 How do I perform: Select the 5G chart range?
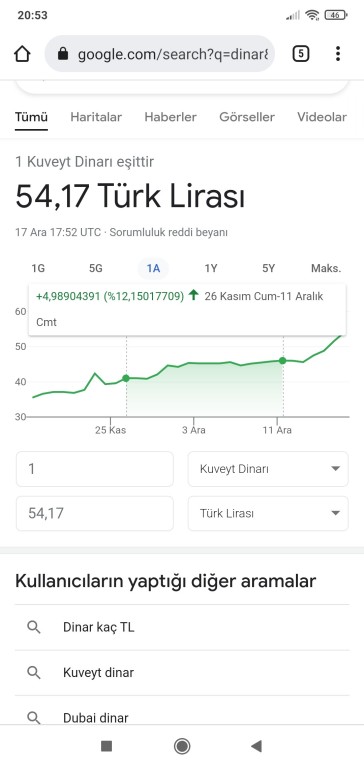click(x=96, y=268)
